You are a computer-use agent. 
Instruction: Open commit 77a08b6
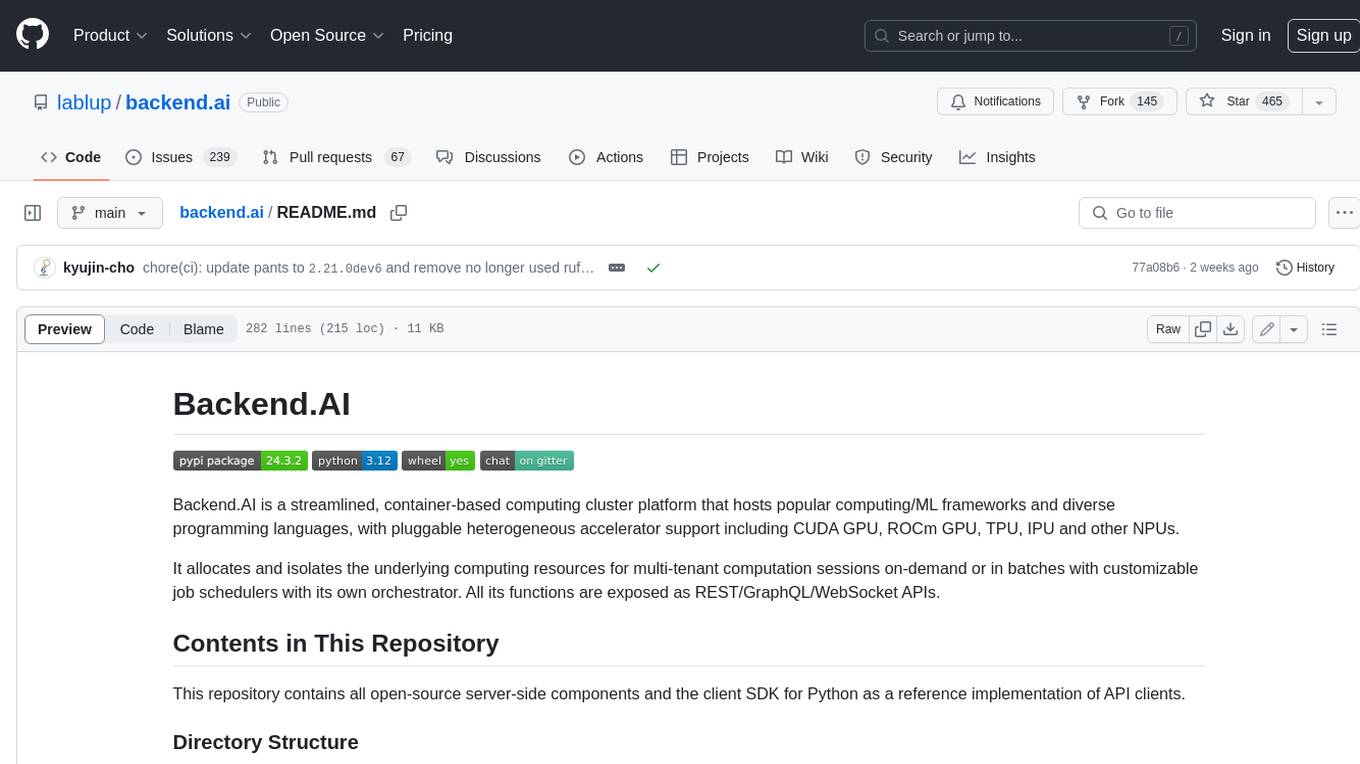tap(1156, 268)
